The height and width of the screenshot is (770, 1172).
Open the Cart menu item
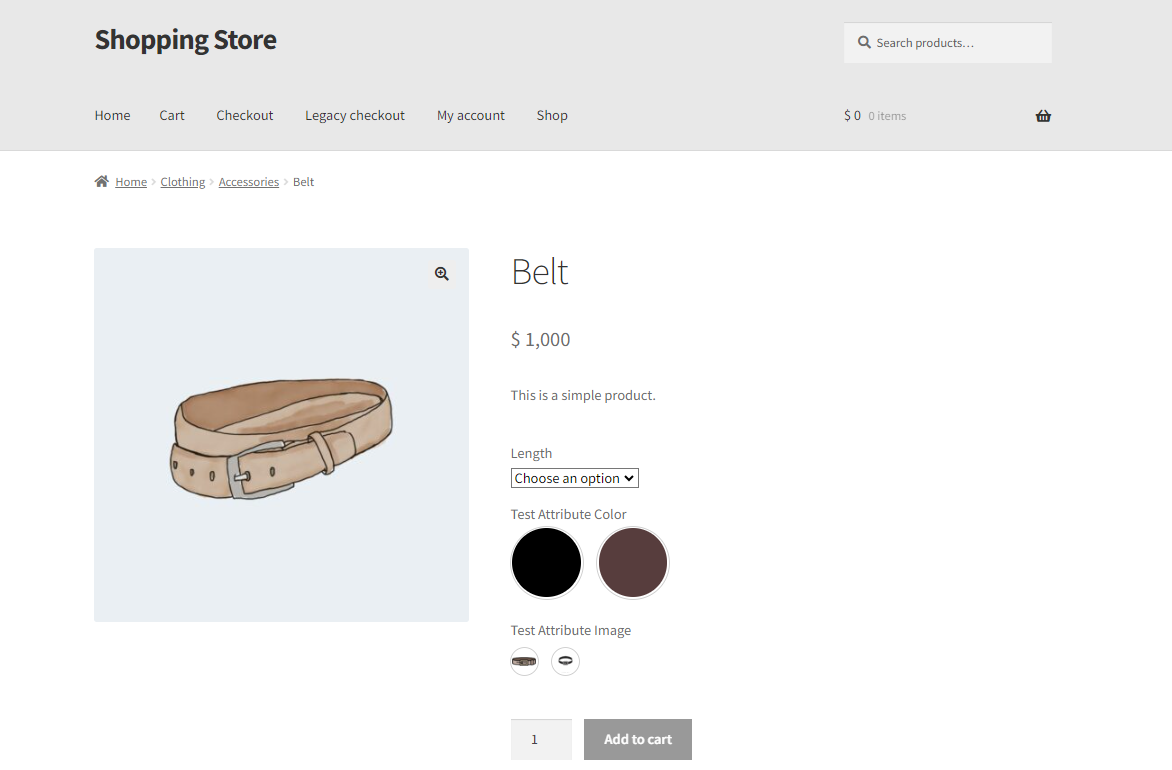coord(171,115)
